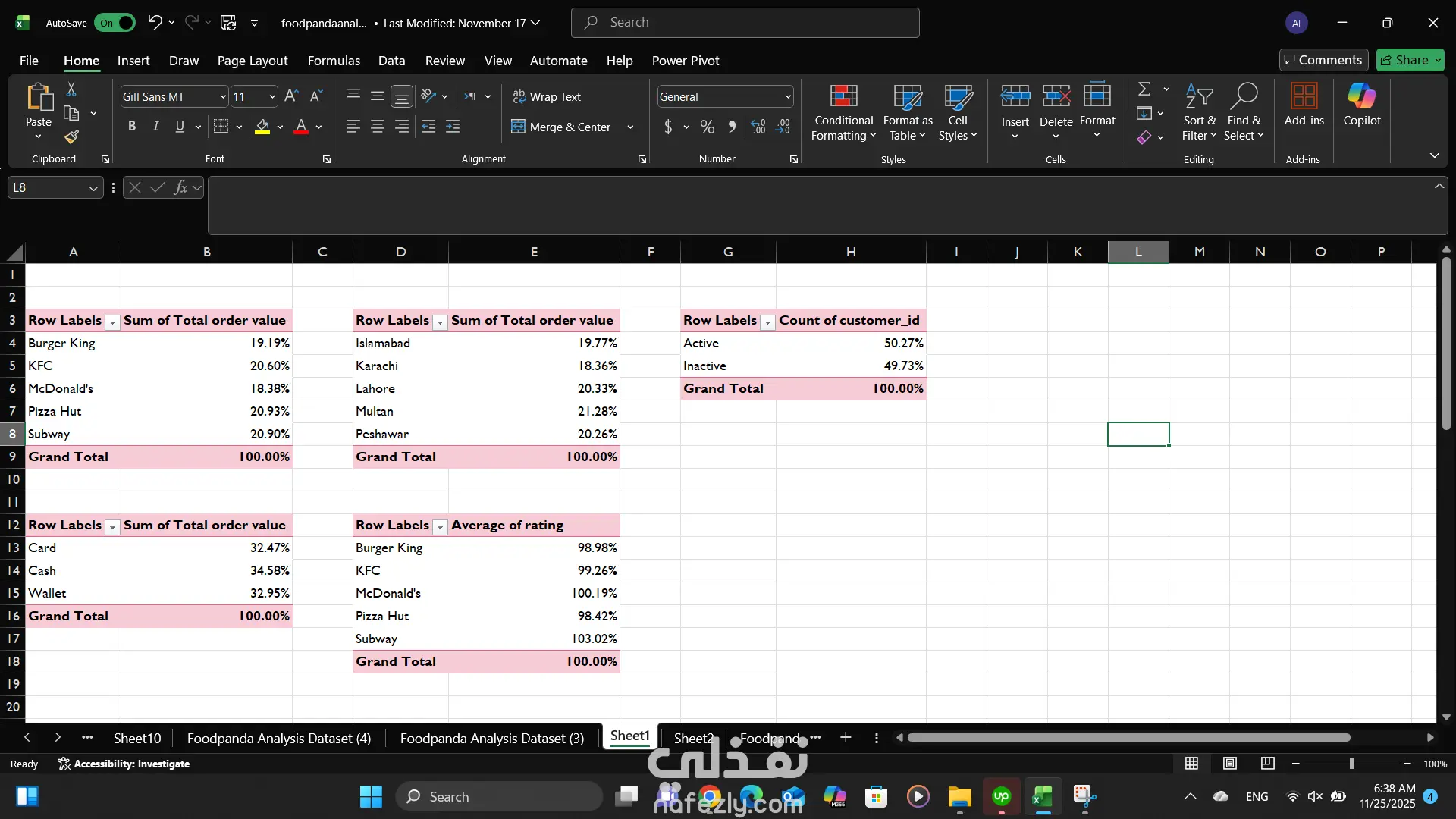
Task: Toggle Bold formatting
Action: pyautogui.click(x=132, y=127)
